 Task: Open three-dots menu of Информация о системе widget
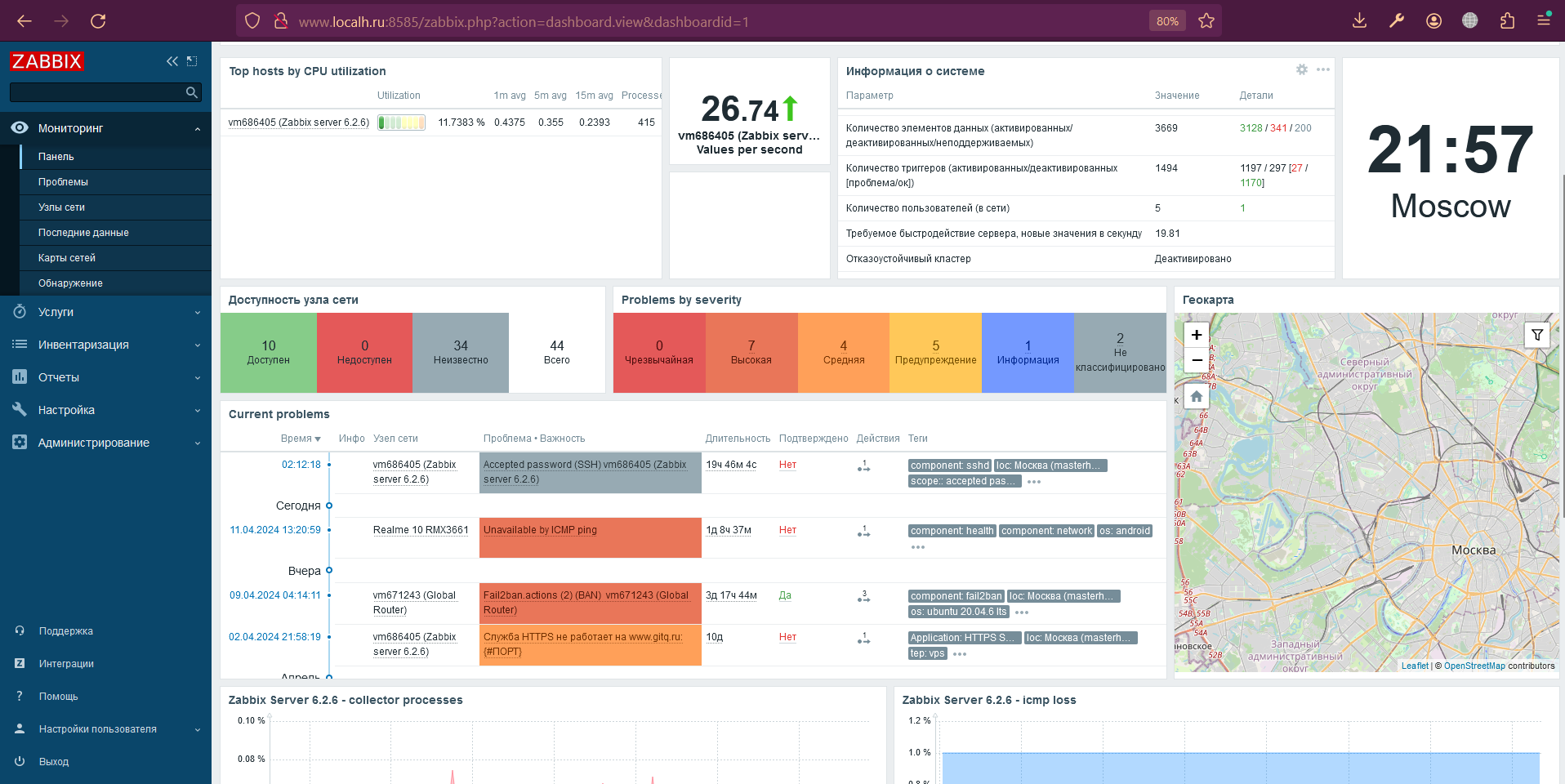click(x=1323, y=70)
